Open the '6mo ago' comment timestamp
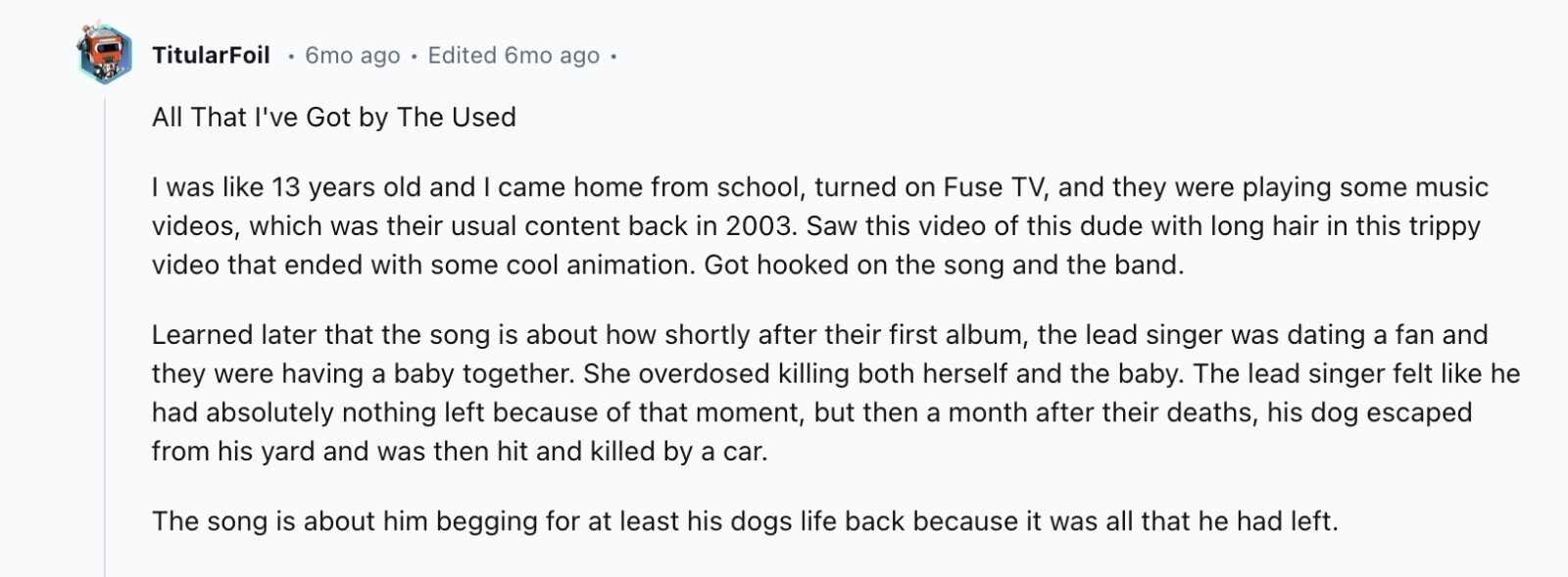Image resolution: width=1568 pixels, height=577 pixels. pos(353,56)
